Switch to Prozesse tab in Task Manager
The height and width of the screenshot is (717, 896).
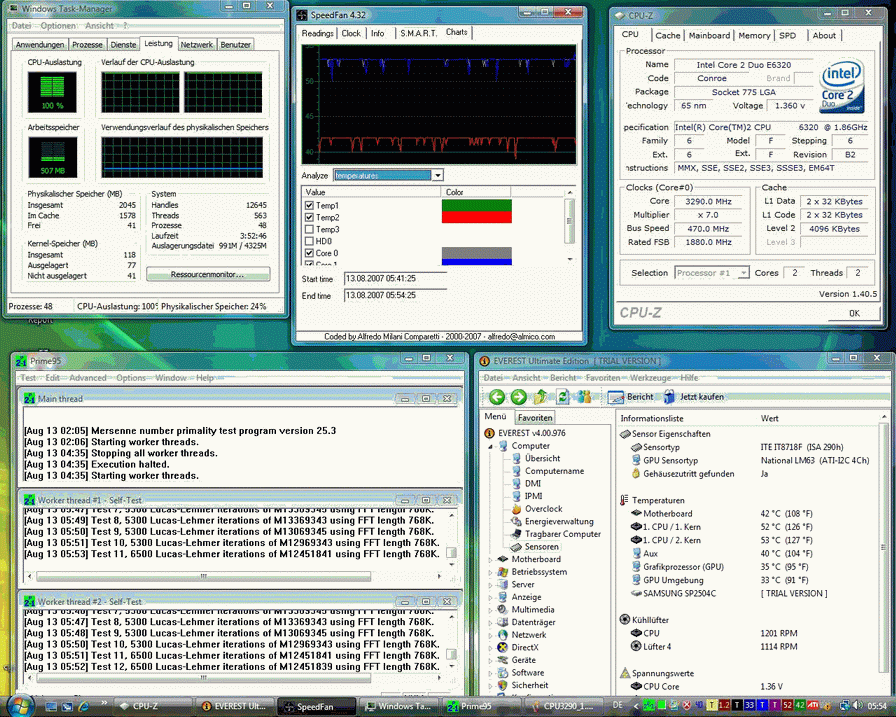tap(87, 45)
